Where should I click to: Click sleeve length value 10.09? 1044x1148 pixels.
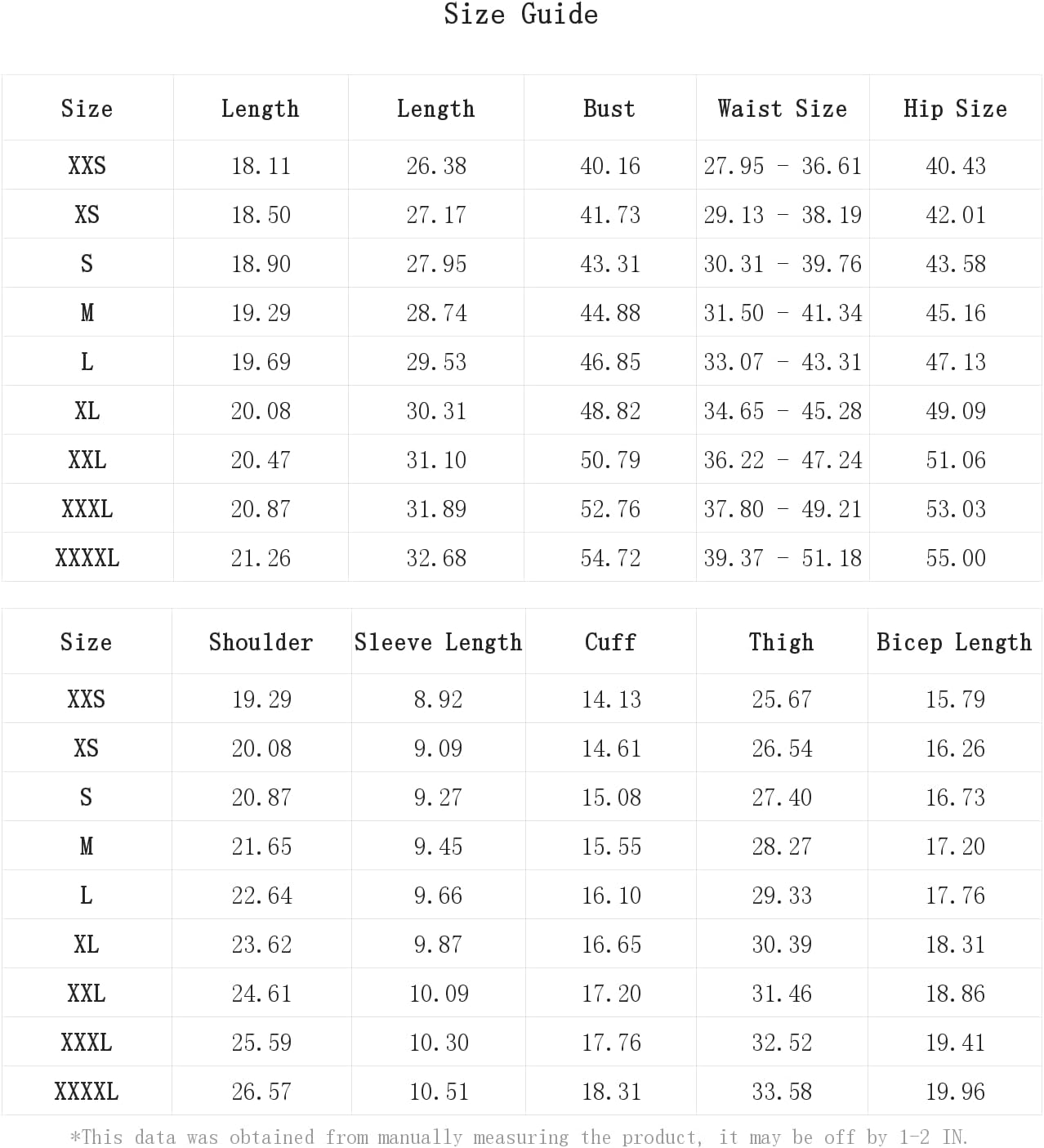(439, 994)
